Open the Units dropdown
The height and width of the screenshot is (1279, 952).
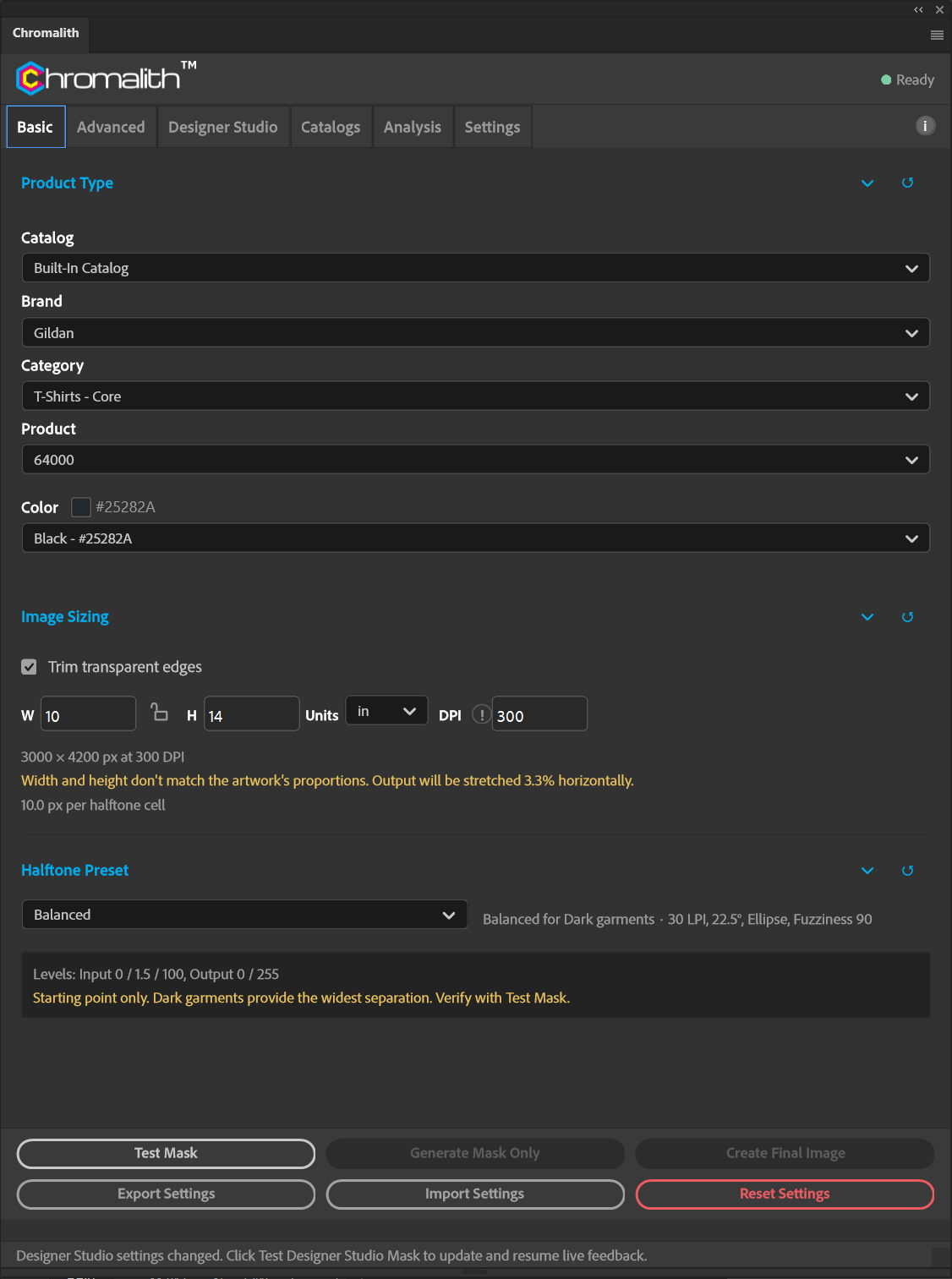coord(386,711)
